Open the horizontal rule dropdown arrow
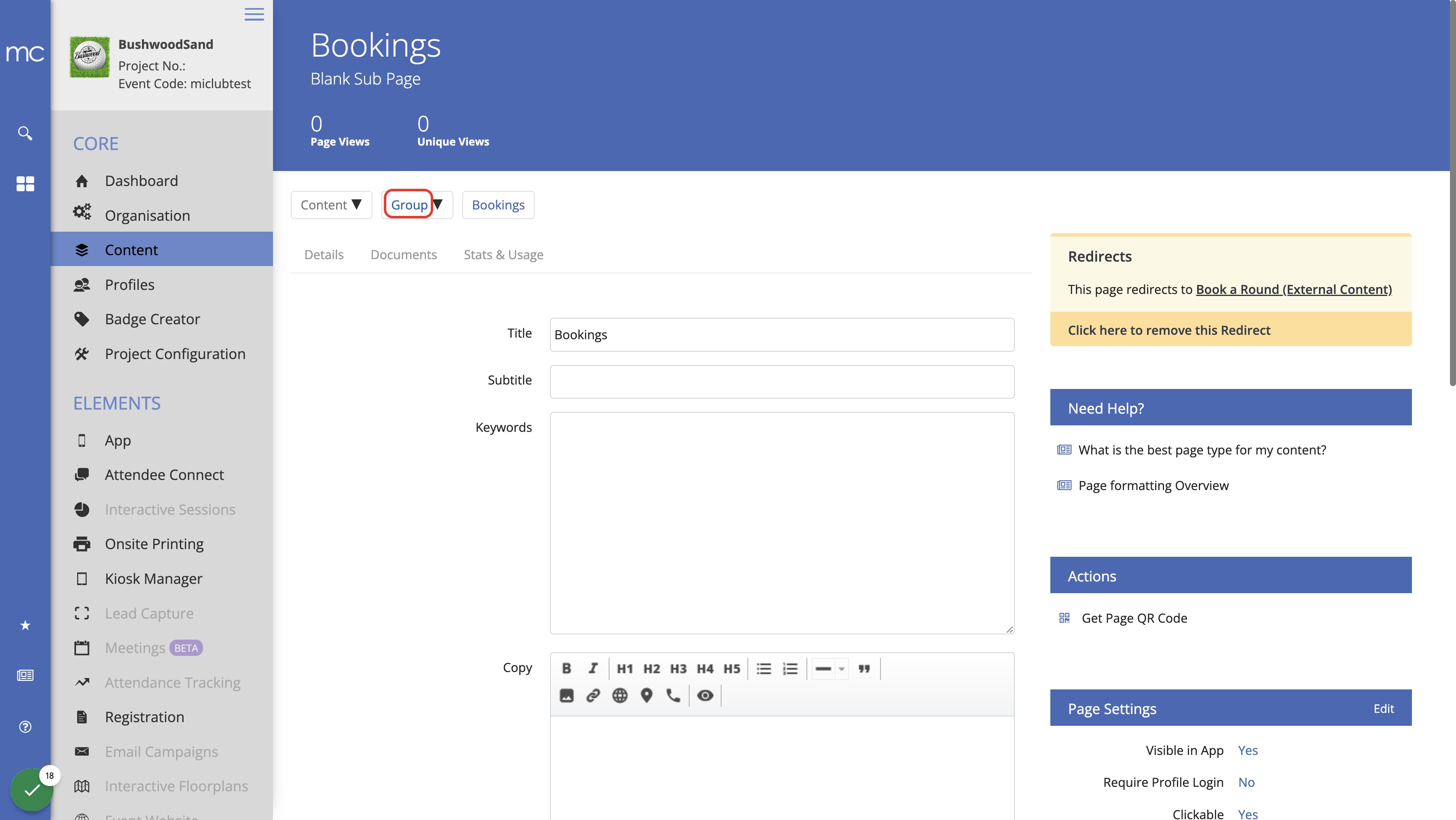The height and width of the screenshot is (820, 1456). [842, 668]
